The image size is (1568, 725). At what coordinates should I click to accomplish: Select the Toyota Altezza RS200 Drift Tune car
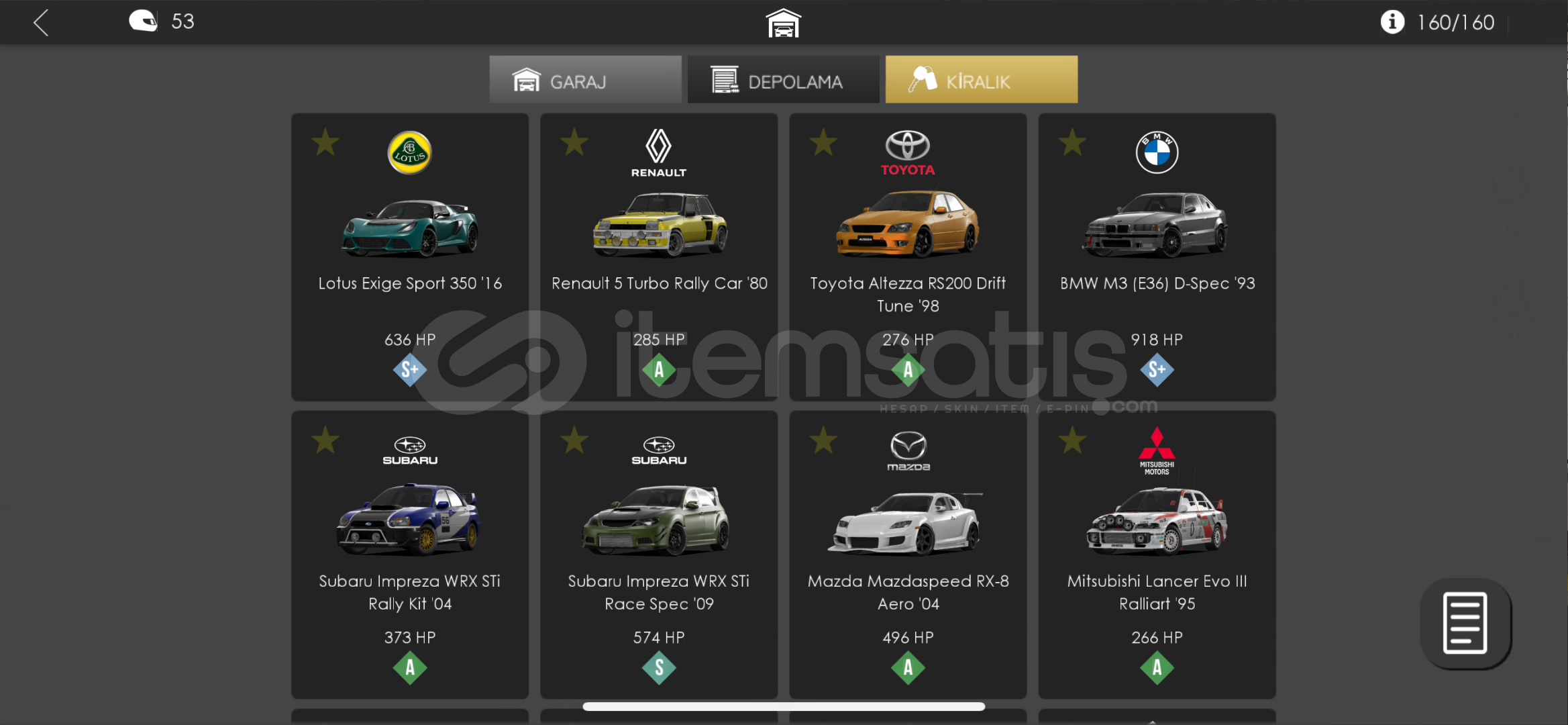[908, 257]
